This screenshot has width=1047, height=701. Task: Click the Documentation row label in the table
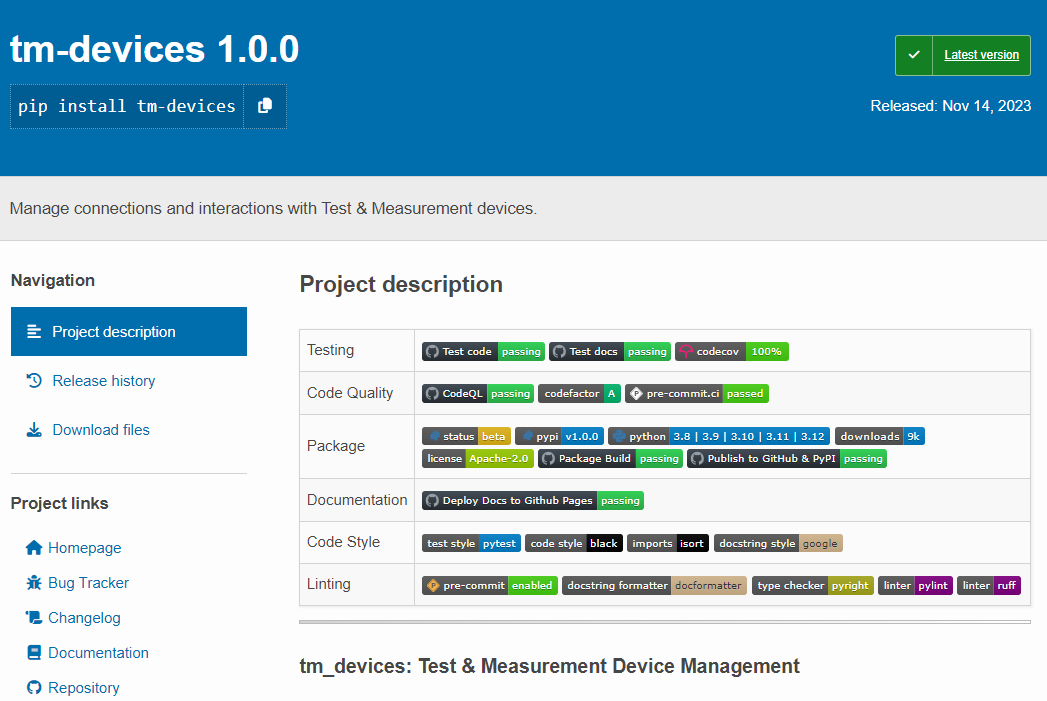(357, 500)
